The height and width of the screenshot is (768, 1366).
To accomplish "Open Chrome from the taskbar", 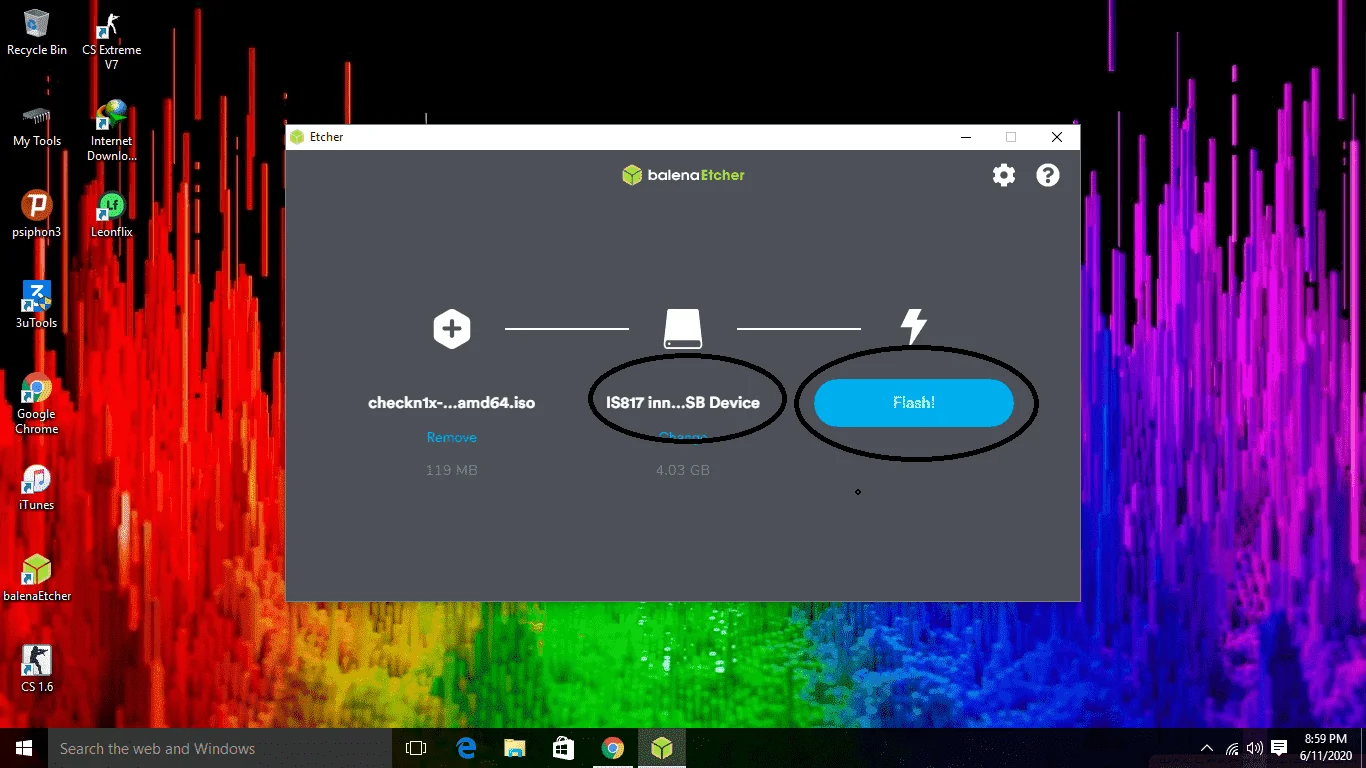I will click(613, 748).
